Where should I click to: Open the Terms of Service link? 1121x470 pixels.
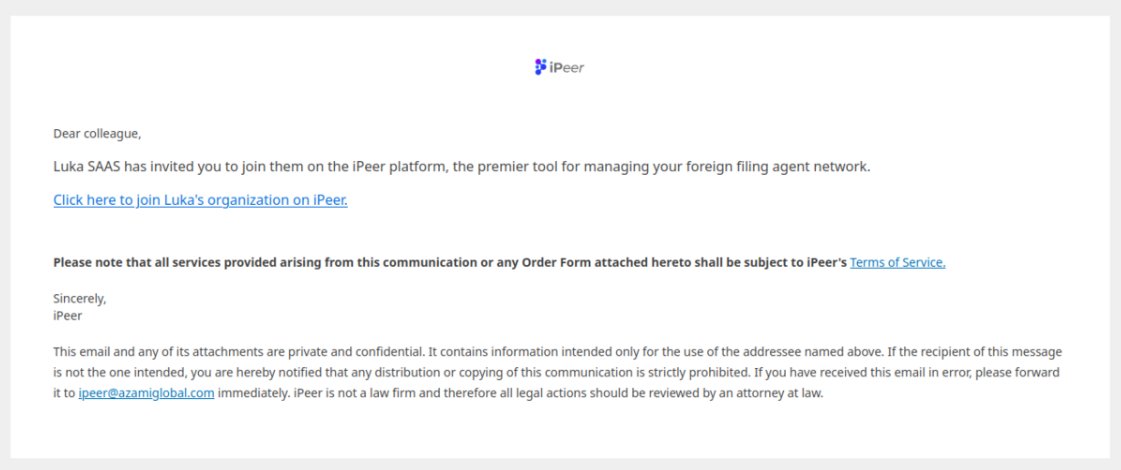[x=897, y=262]
